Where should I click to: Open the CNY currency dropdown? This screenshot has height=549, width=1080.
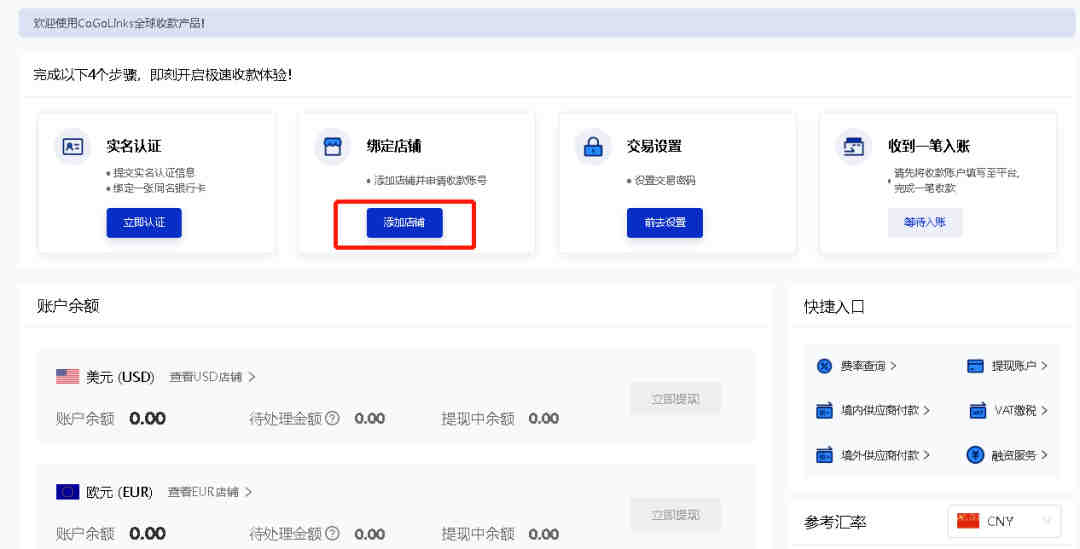[x=1003, y=521]
